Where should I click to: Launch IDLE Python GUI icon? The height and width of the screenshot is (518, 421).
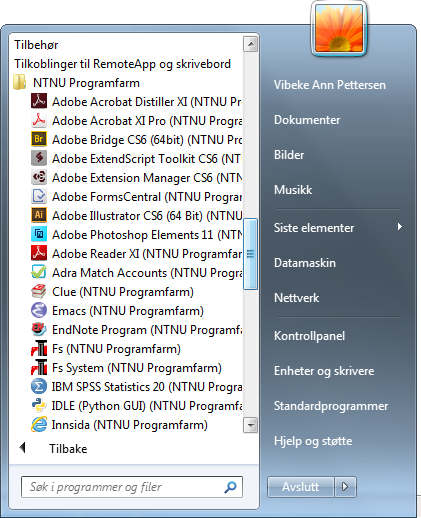tap(39, 406)
